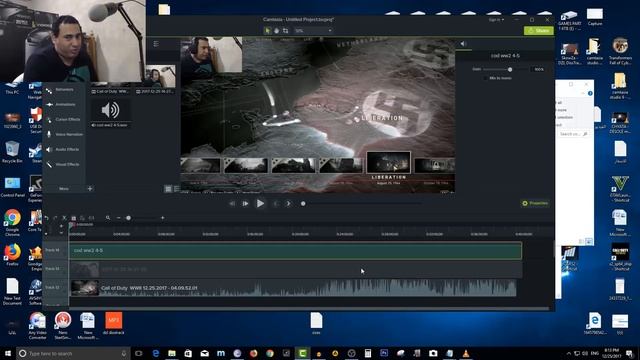This screenshot has width=640, height=360.
Task: Click the Copy icon on timeline toolbar
Action: pos(73,218)
